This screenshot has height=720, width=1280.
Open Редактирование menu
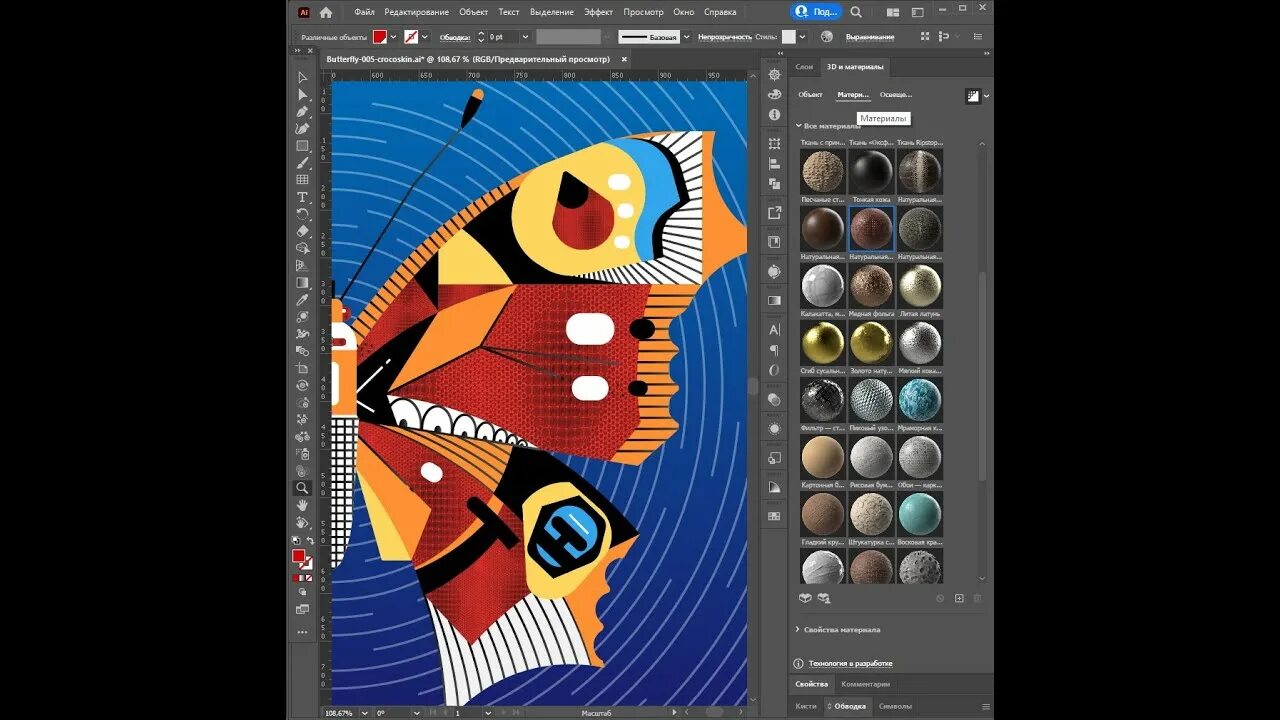tap(417, 12)
